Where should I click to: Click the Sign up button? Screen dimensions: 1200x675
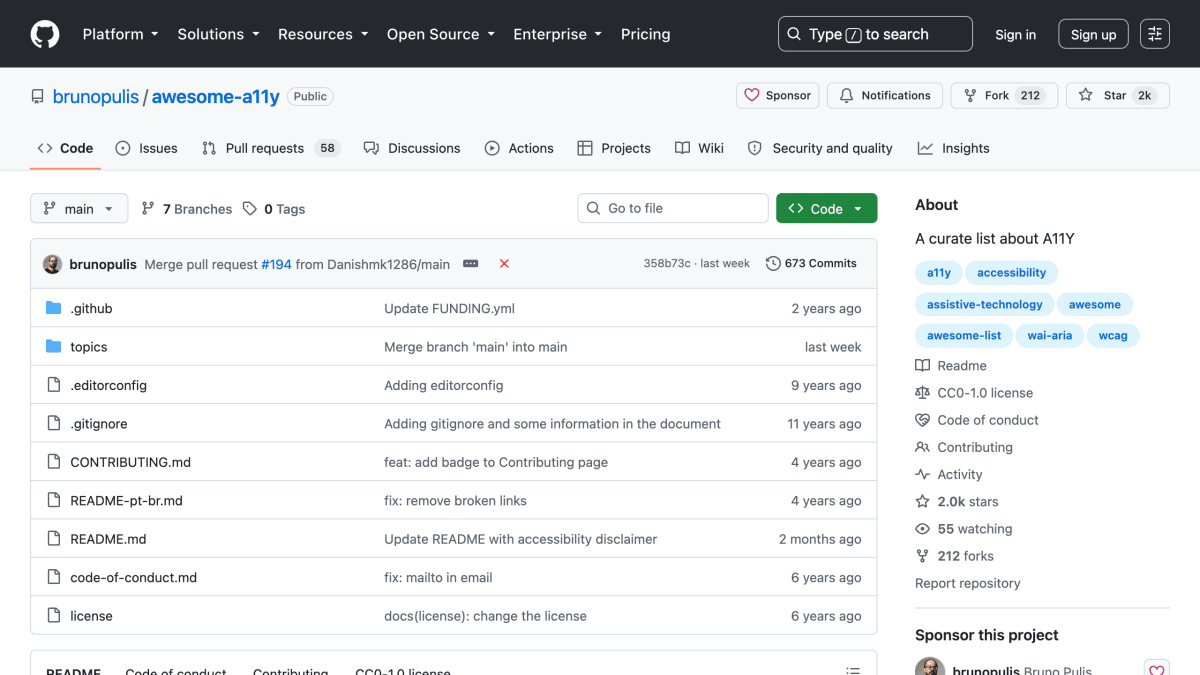coord(1093,34)
